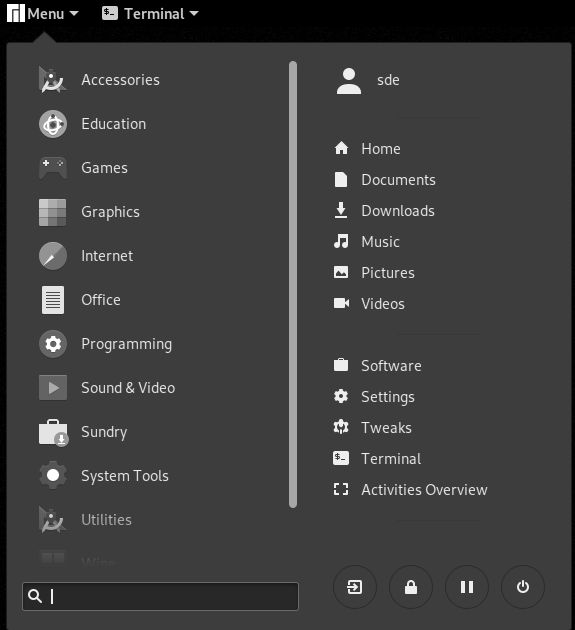The width and height of the screenshot is (575, 630).
Task: Click the Music note icon
Action: click(341, 241)
